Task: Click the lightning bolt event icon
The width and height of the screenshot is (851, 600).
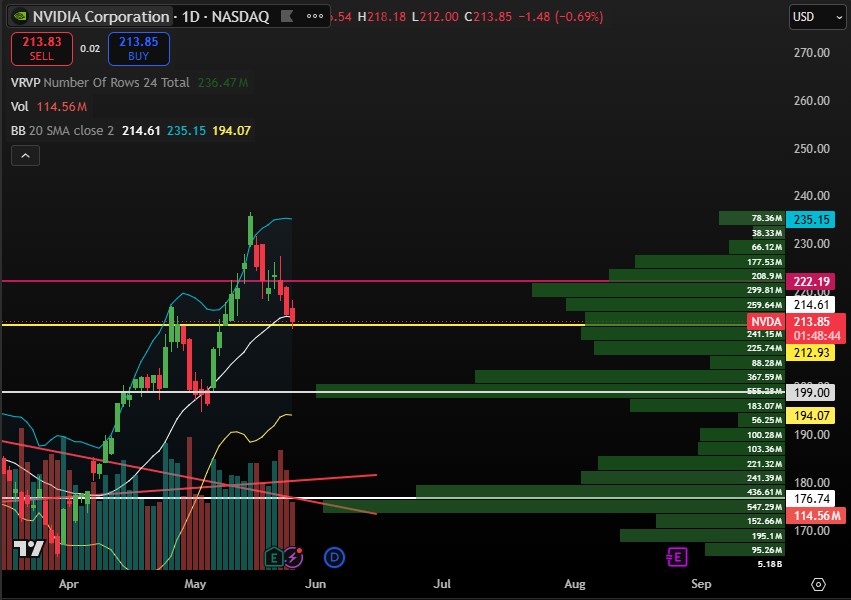Action: pyautogui.click(x=293, y=557)
